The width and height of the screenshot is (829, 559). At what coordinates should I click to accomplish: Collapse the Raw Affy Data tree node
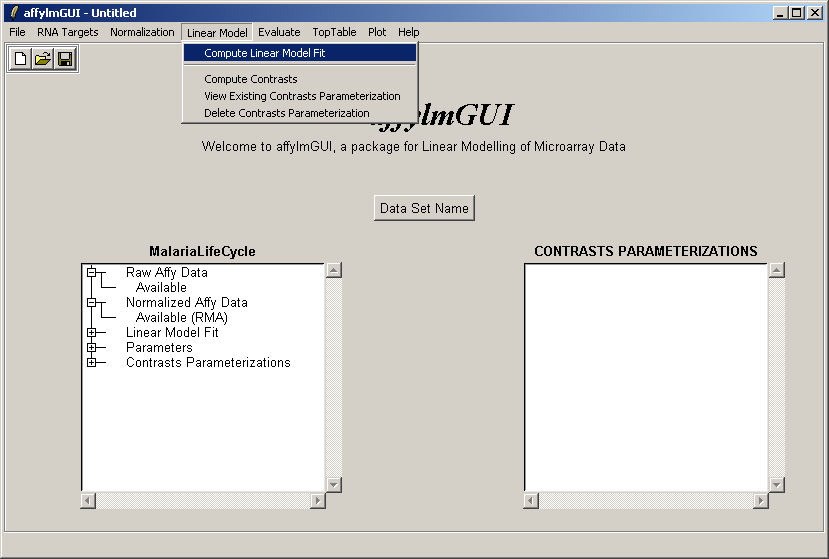click(92, 272)
